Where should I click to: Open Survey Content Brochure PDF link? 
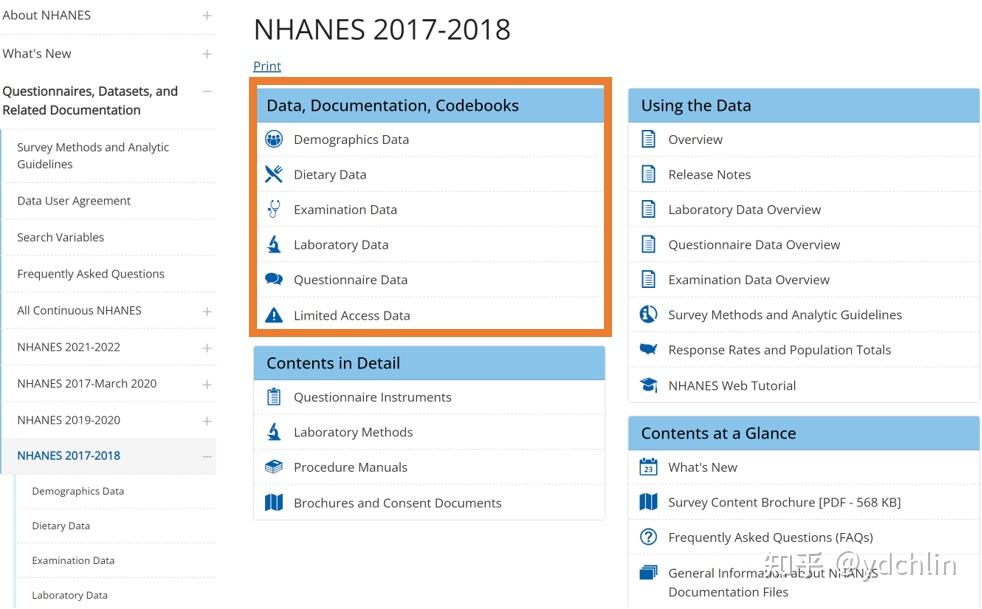pos(784,502)
